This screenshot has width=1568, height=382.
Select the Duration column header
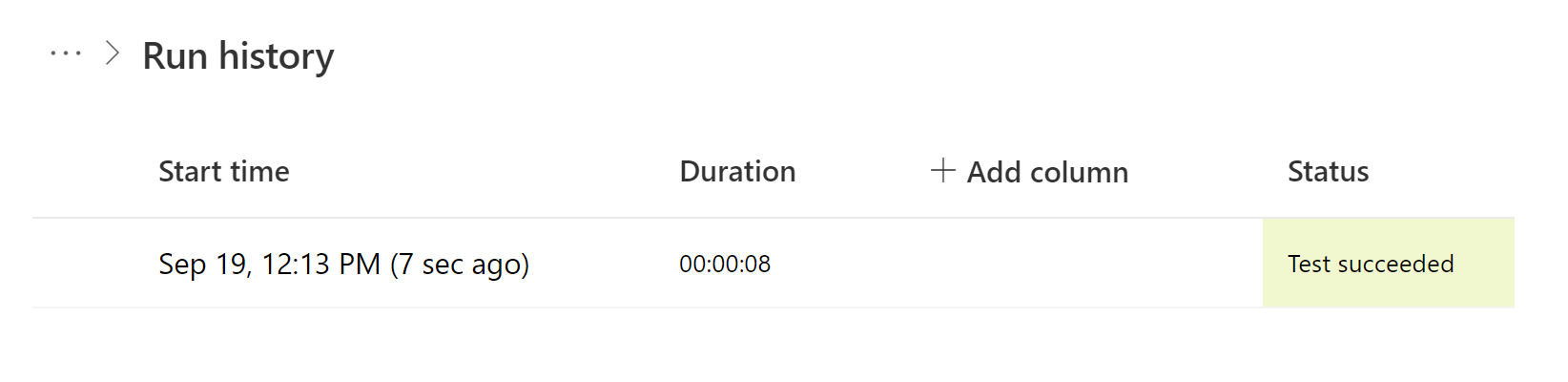(737, 172)
